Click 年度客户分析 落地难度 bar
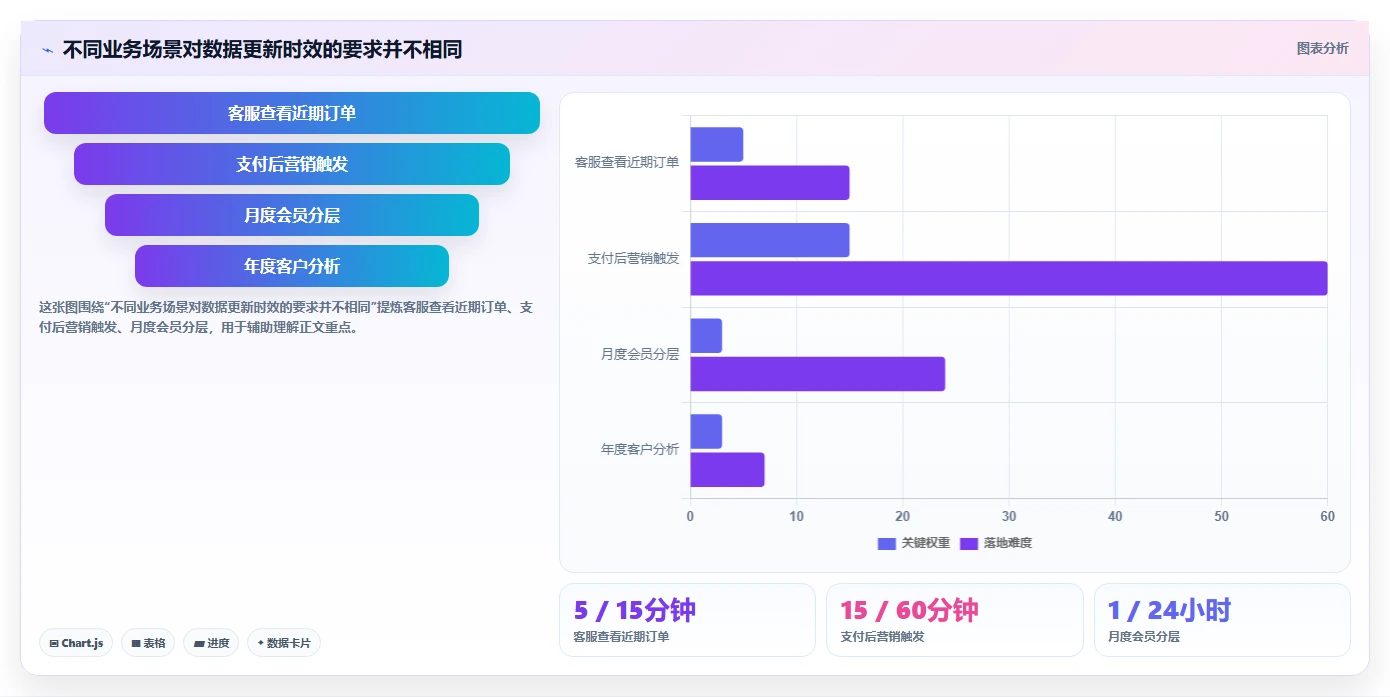 tap(728, 470)
